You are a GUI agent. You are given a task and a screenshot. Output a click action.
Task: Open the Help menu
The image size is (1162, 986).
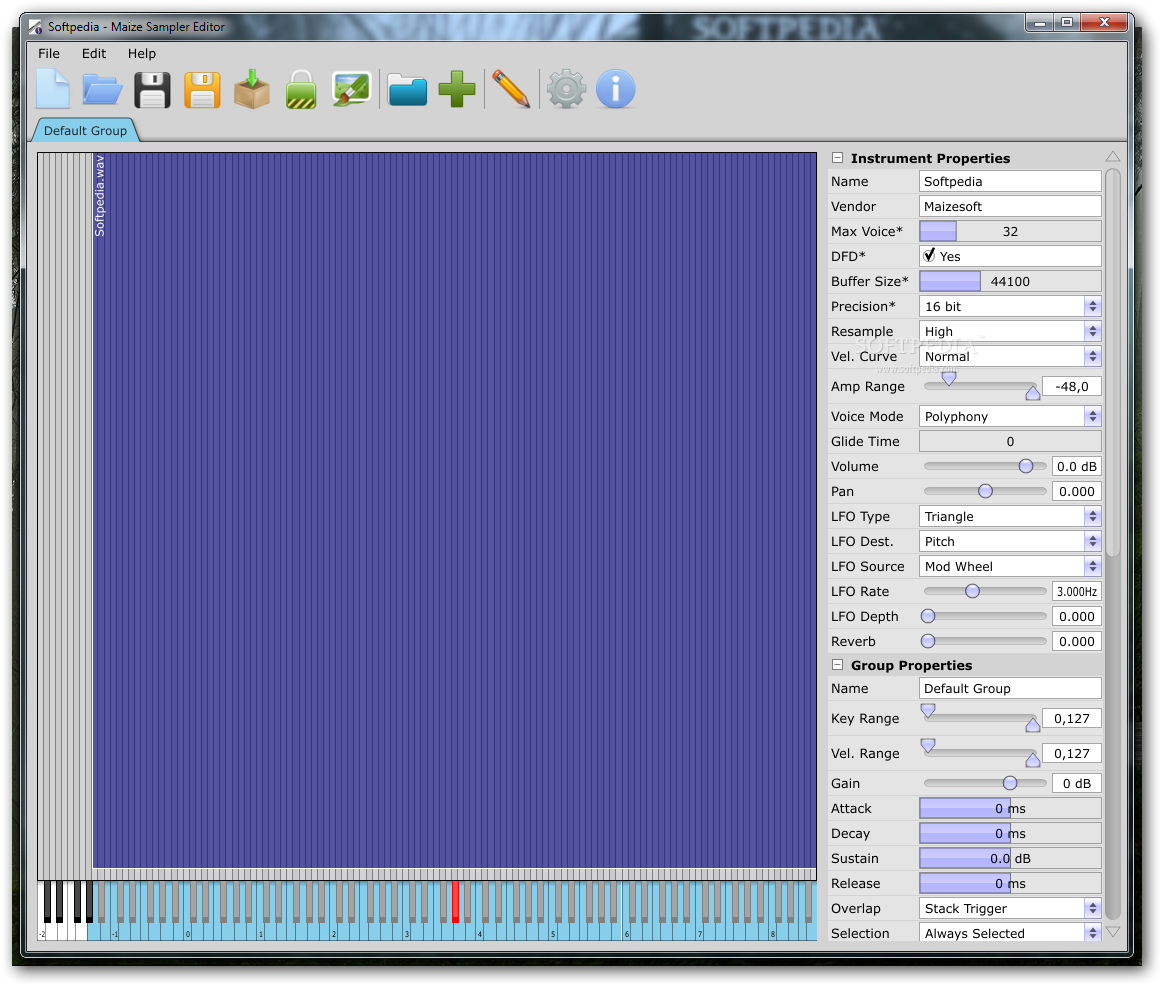[x=142, y=53]
